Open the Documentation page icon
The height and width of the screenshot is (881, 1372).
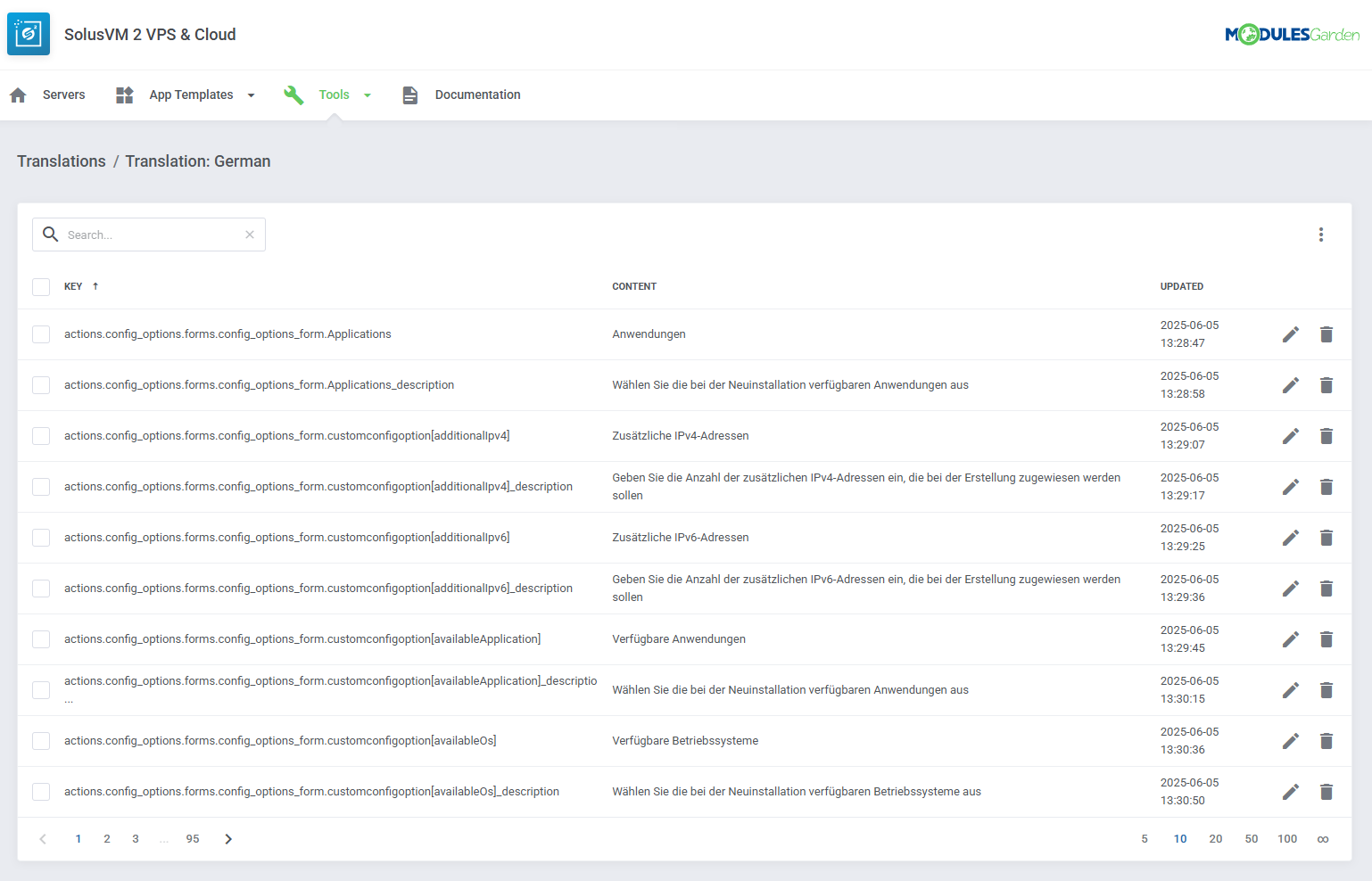click(x=410, y=95)
